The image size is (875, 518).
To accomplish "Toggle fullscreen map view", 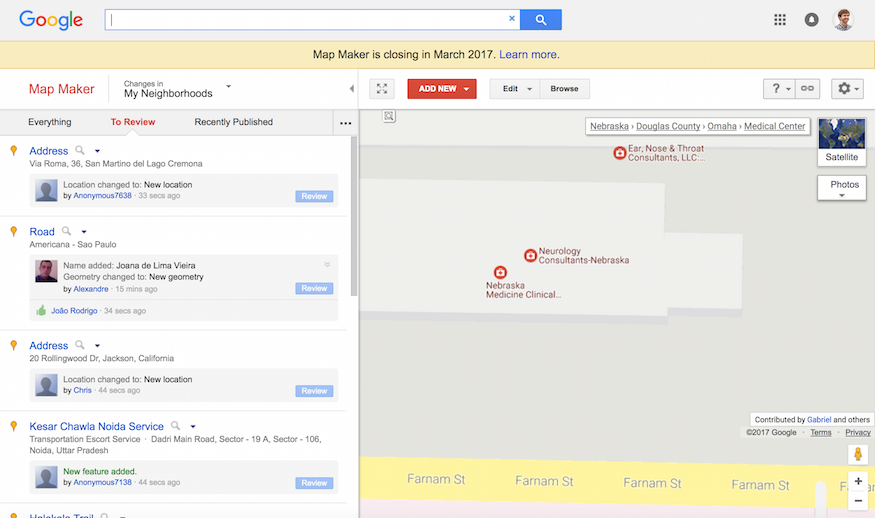I will click(x=382, y=89).
